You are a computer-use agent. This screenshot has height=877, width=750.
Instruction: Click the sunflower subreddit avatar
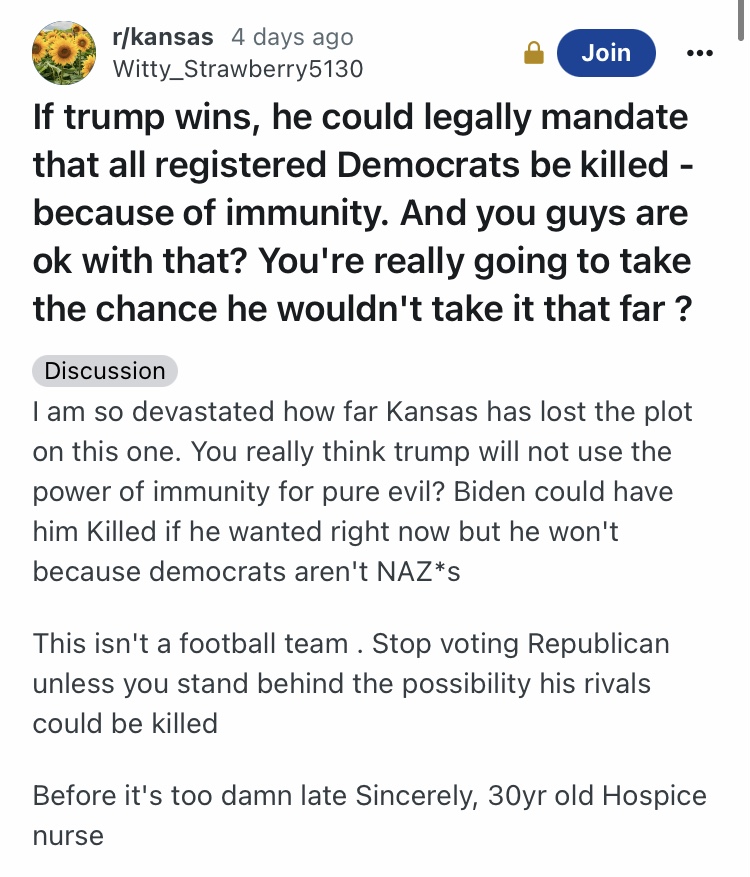pos(66,53)
